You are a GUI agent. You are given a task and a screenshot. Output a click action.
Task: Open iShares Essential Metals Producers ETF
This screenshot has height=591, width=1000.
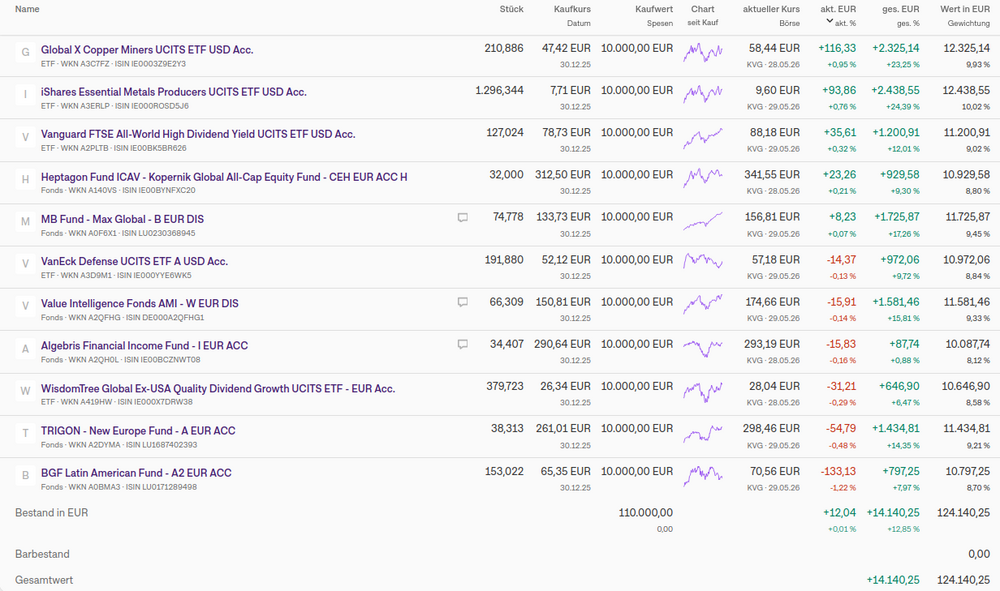(173, 92)
